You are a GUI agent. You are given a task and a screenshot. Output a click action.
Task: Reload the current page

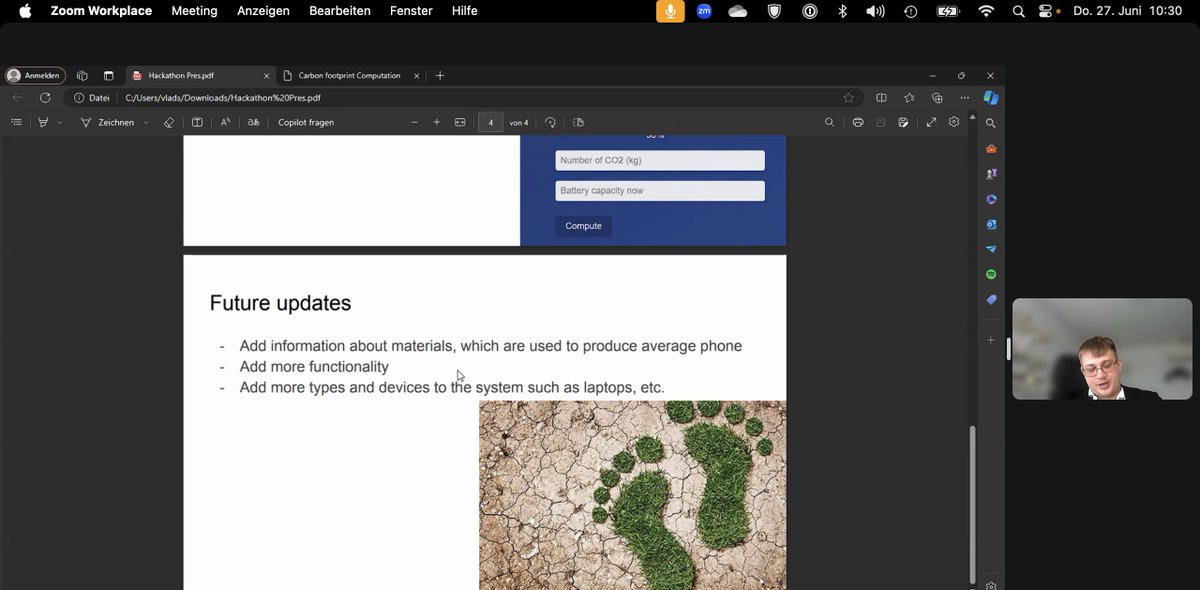(45, 98)
